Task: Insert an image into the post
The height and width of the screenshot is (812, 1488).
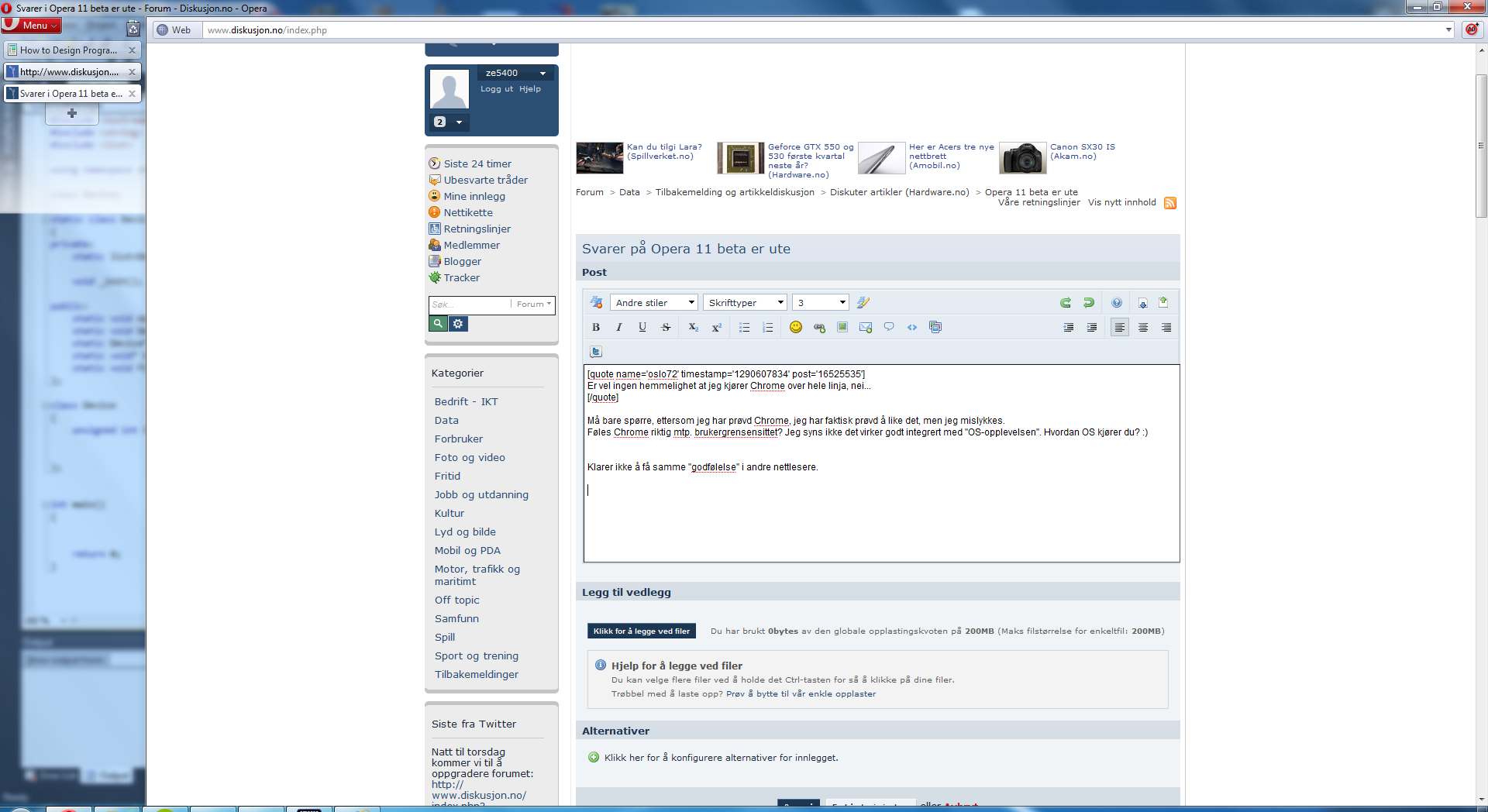Action: point(842,327)
